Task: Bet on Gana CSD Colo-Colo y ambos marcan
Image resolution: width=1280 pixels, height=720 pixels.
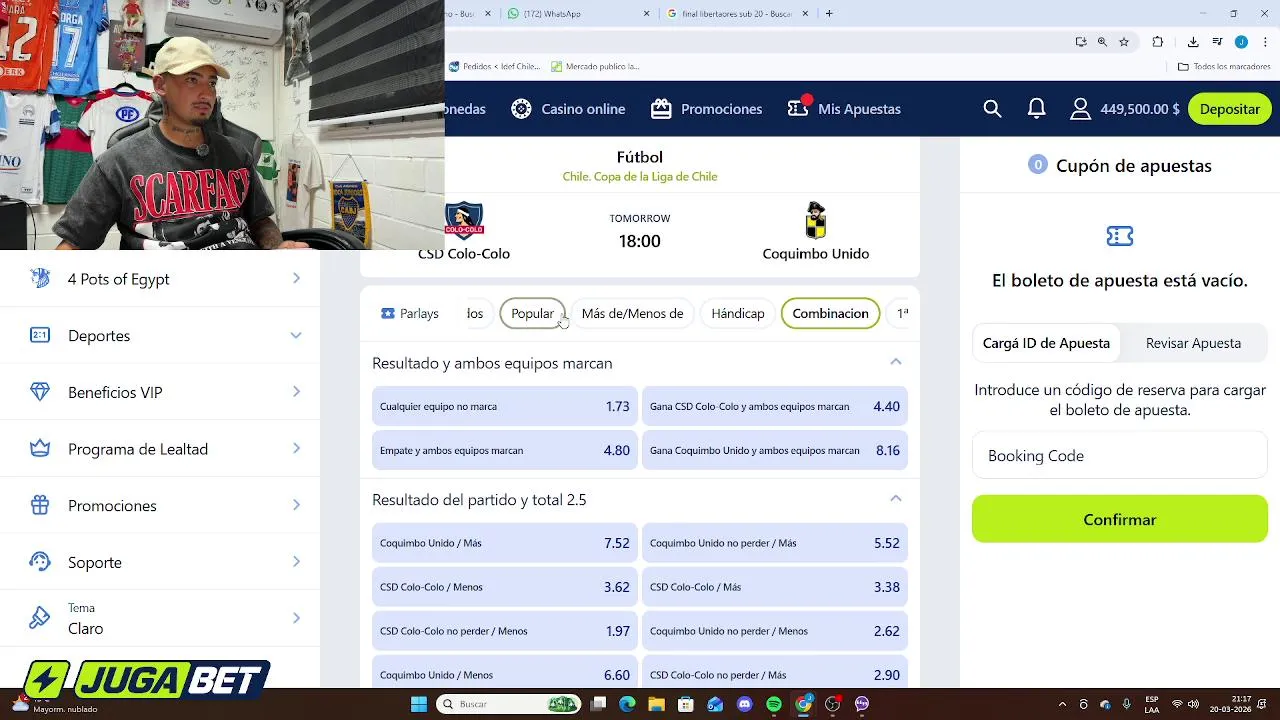Action: (775, 406)
